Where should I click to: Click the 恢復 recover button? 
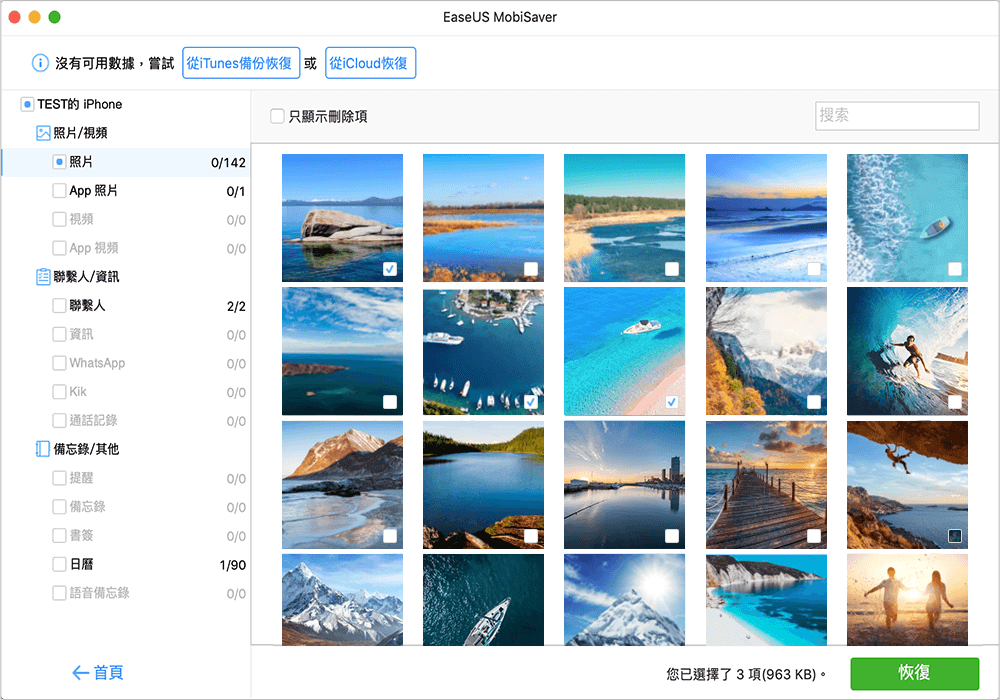coord(914,674)
